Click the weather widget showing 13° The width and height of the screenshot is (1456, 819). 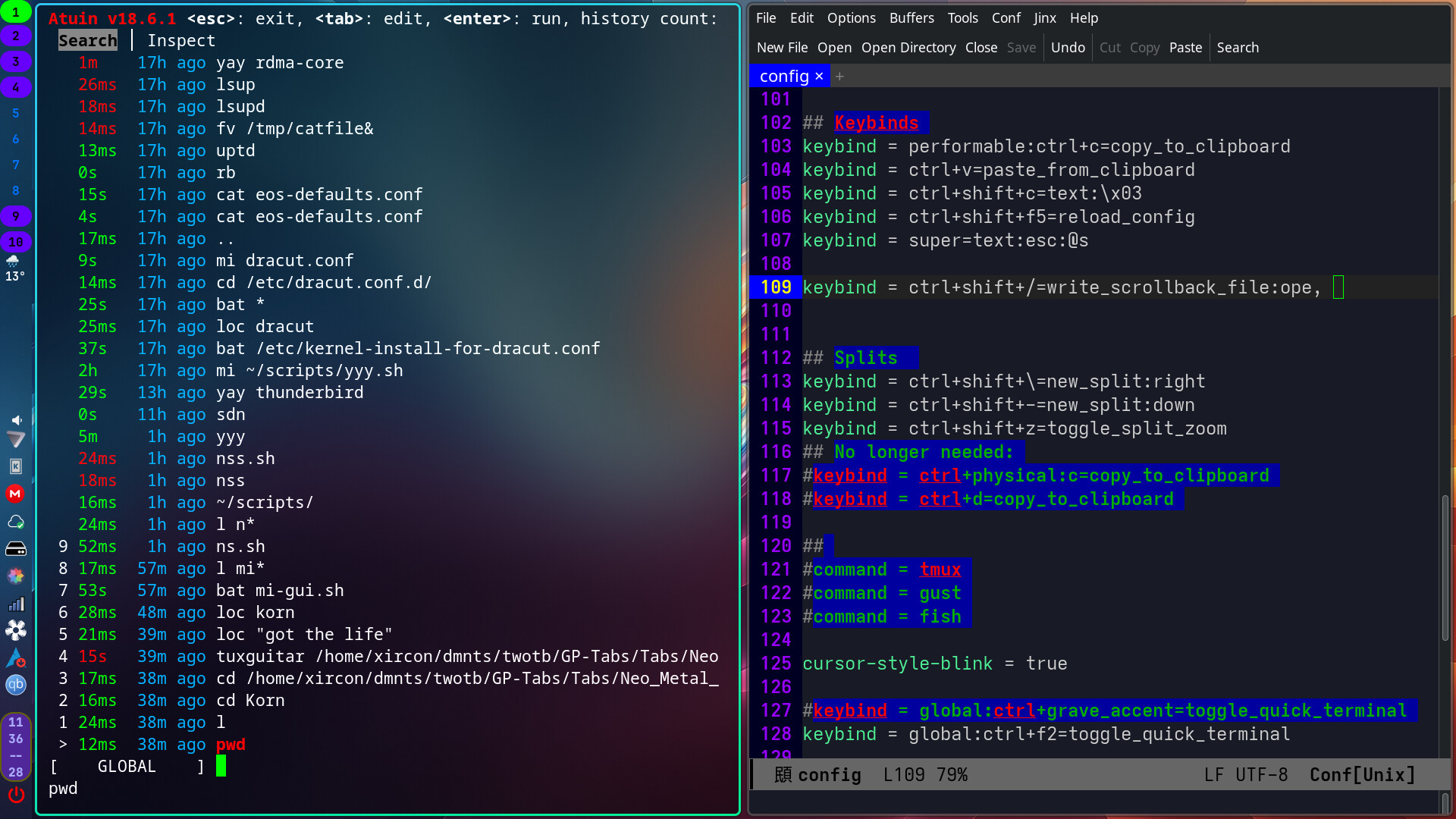pyautogui.click(x=14, y=268)
